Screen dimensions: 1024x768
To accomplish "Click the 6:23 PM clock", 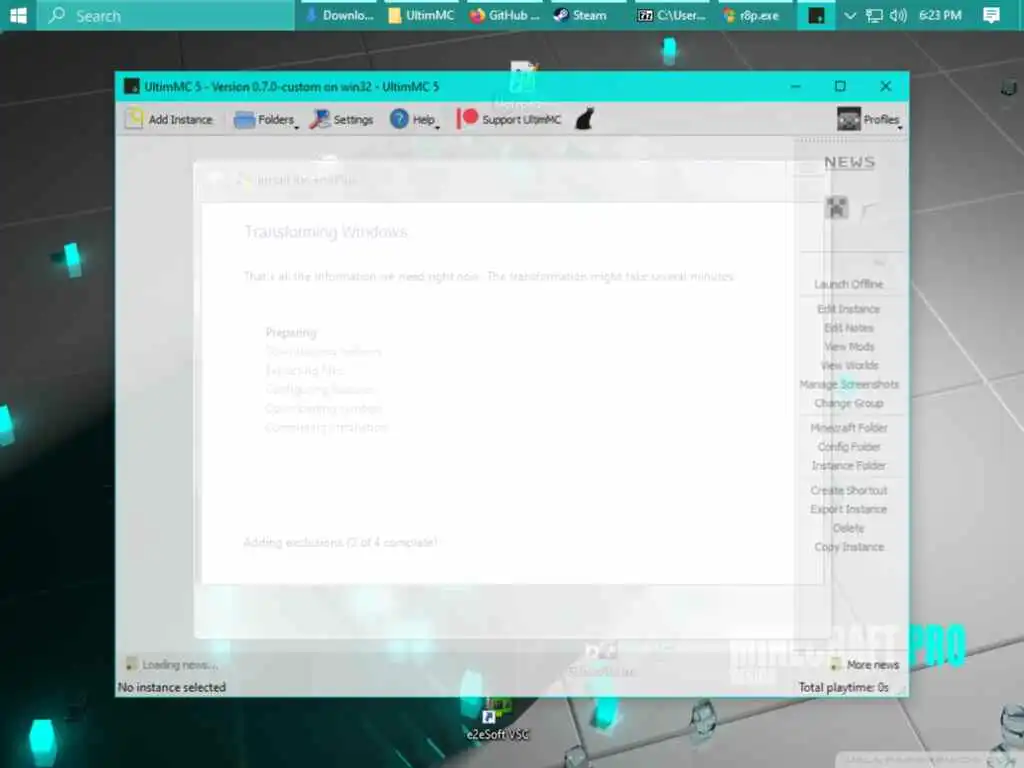I will 940,15.
